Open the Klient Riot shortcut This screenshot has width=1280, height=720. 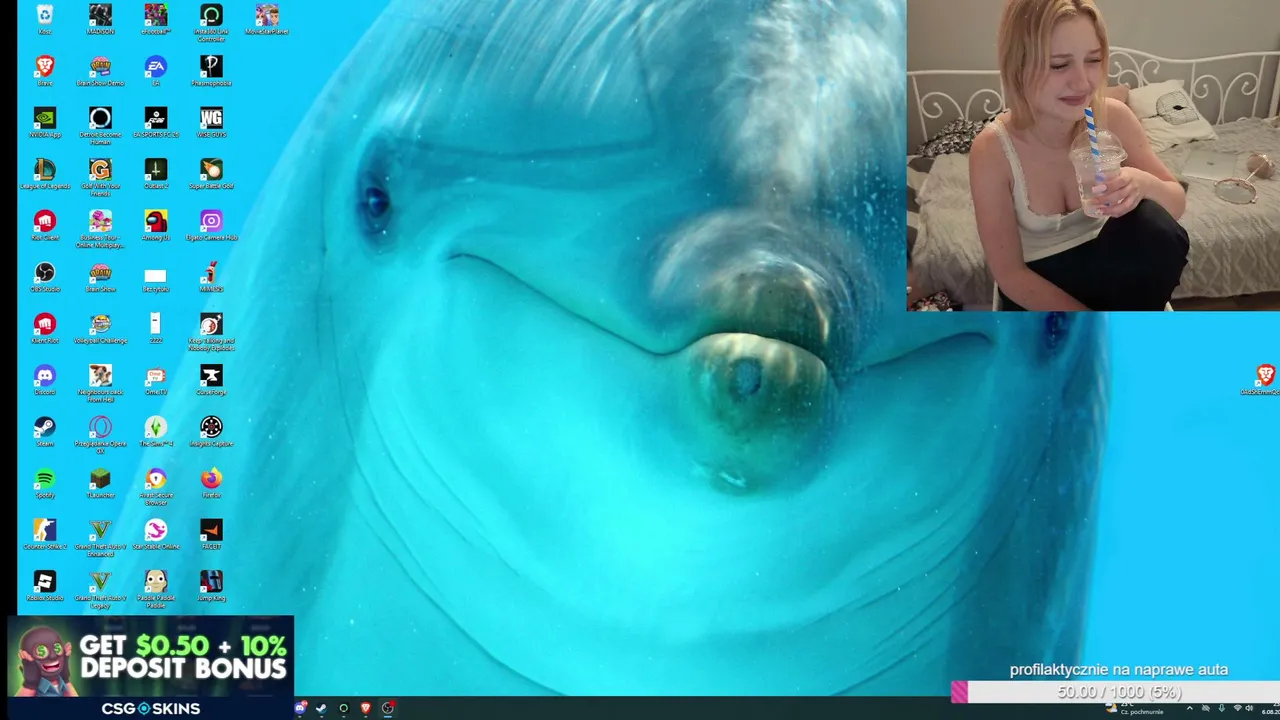click(x=44, y=328)
